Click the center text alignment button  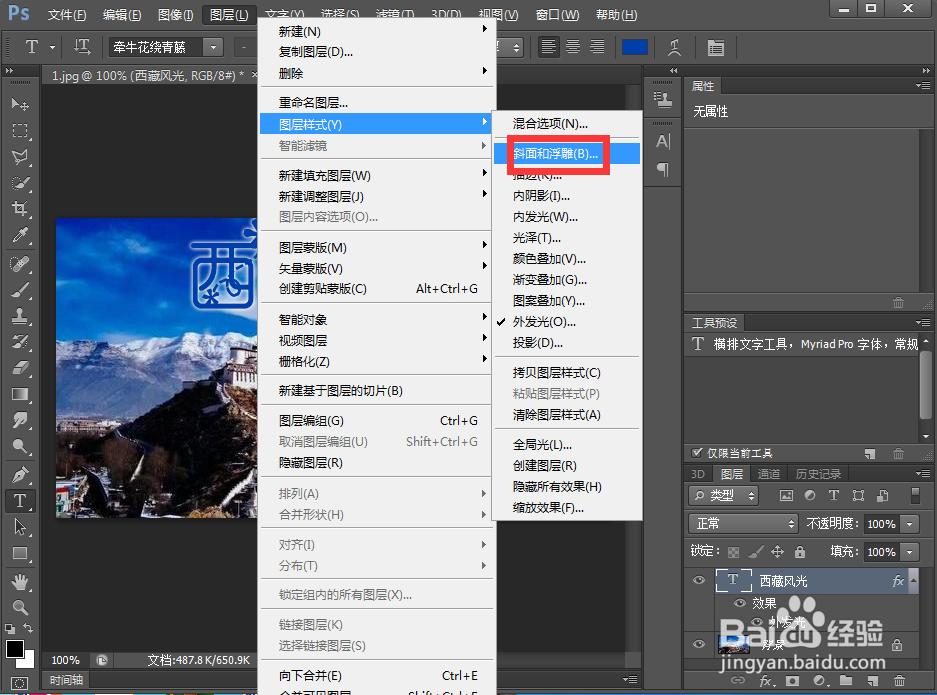pos(571,47)
